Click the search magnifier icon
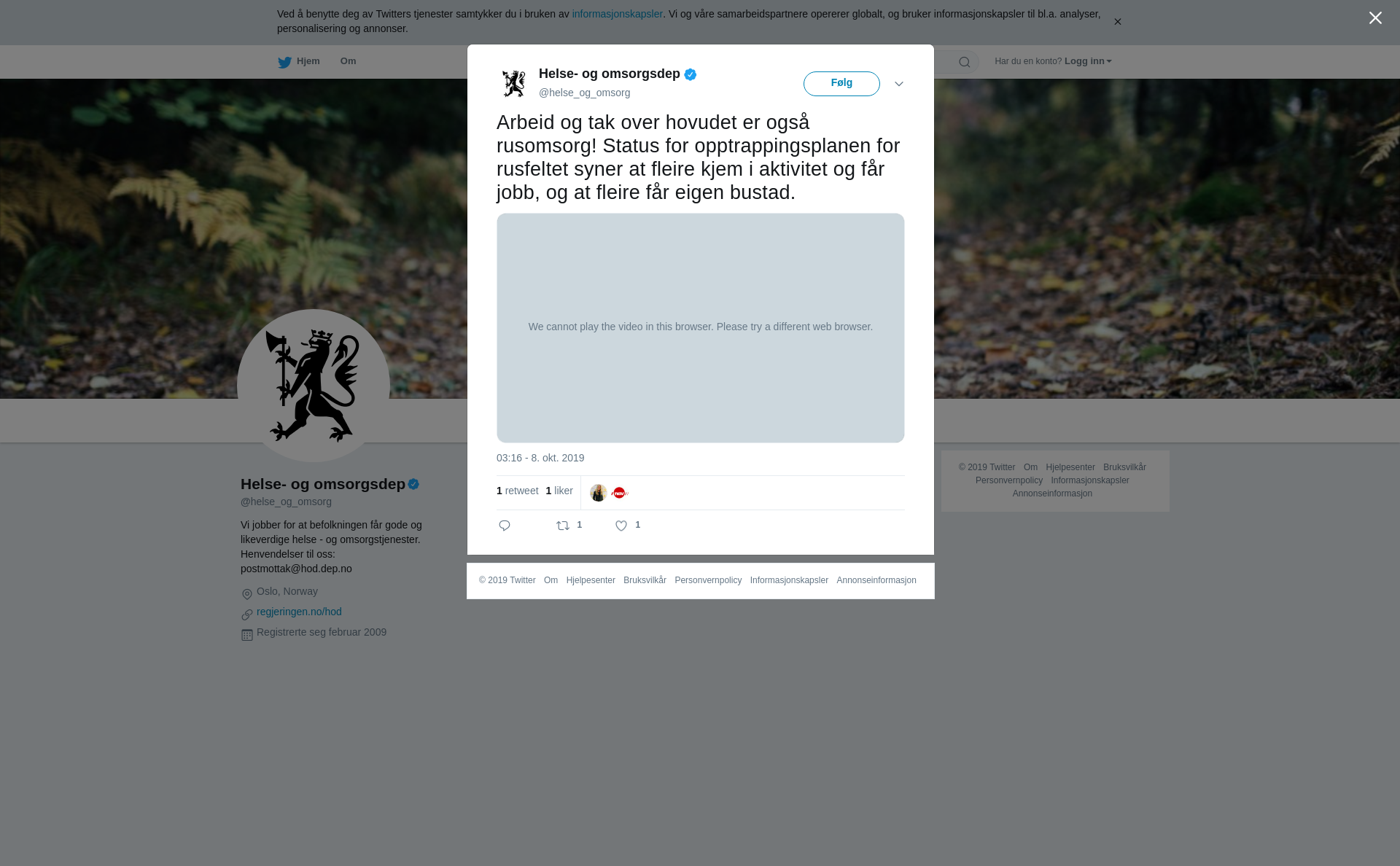 [x=965, y=62]
